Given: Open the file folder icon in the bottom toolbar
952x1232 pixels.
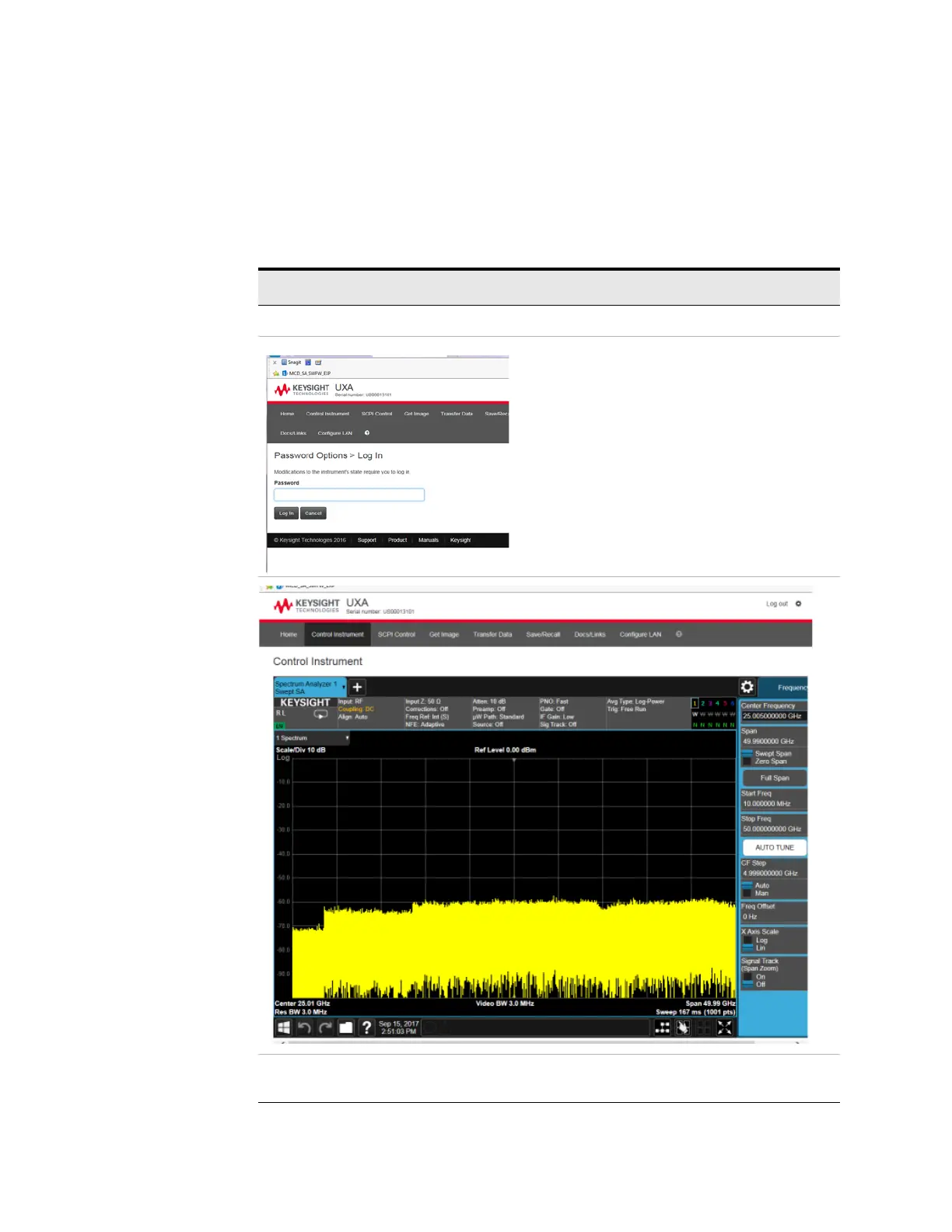Looking at the screenshot, I should coord(346,1027).
